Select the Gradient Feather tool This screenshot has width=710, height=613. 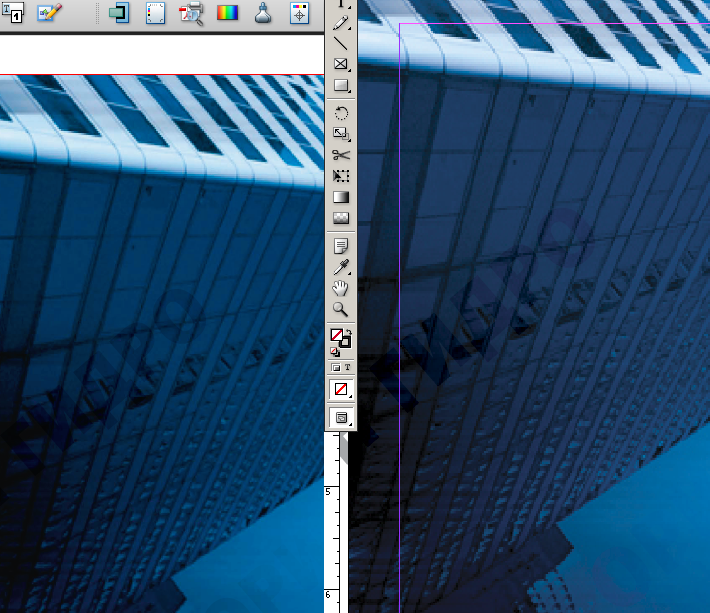pyautogui.click(x=341, y=218)
